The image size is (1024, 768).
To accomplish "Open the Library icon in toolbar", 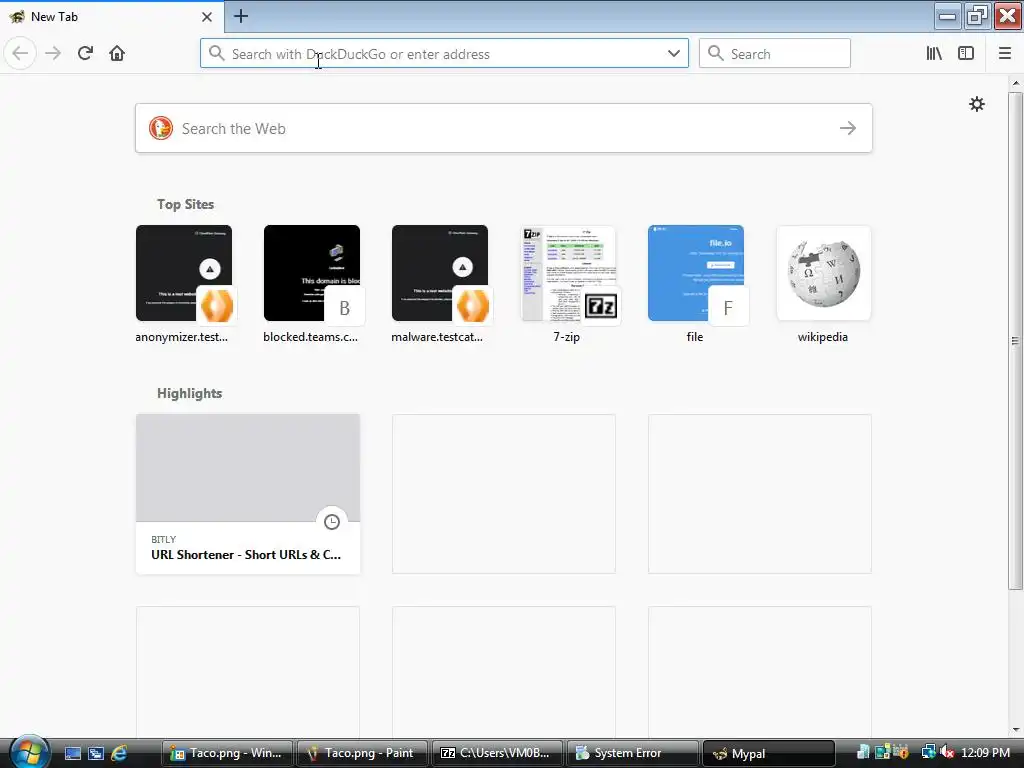I will pos(934,54).
